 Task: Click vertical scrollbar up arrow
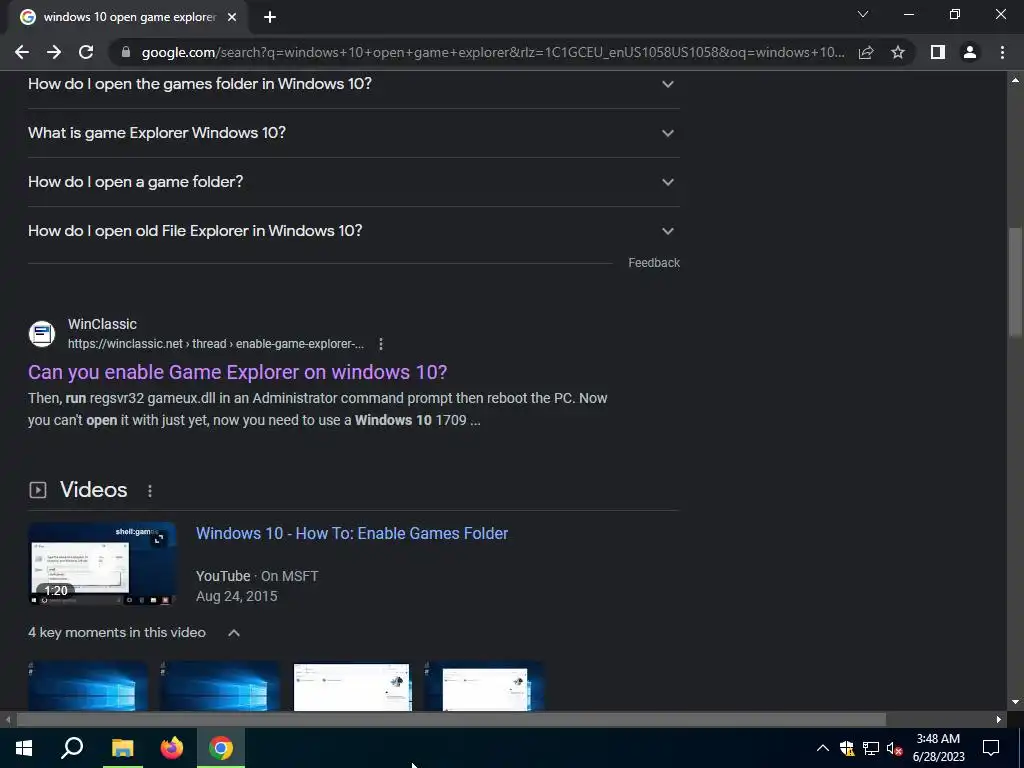(1015, 80)
